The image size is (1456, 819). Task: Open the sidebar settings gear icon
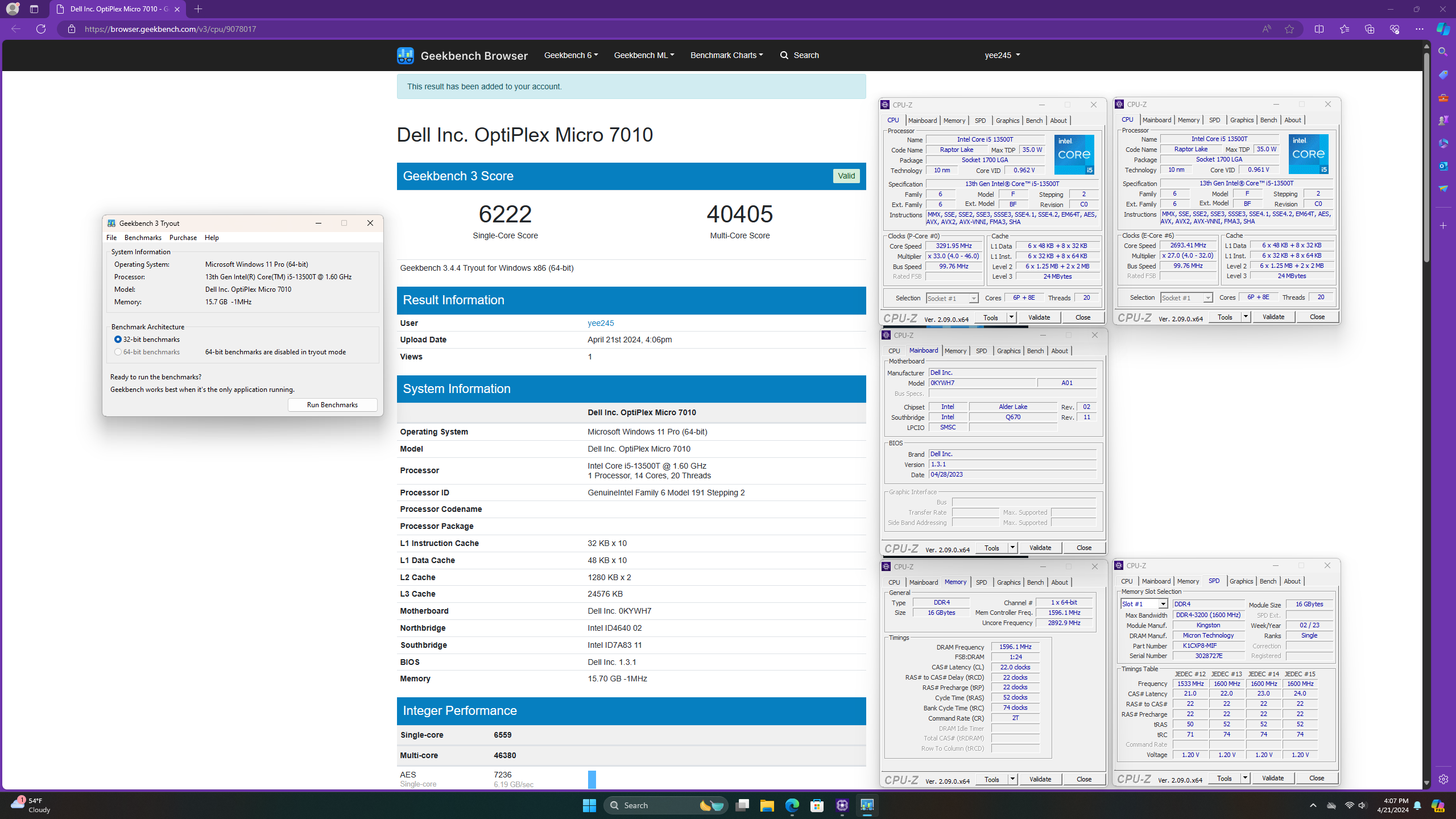tap(1443, 779)
